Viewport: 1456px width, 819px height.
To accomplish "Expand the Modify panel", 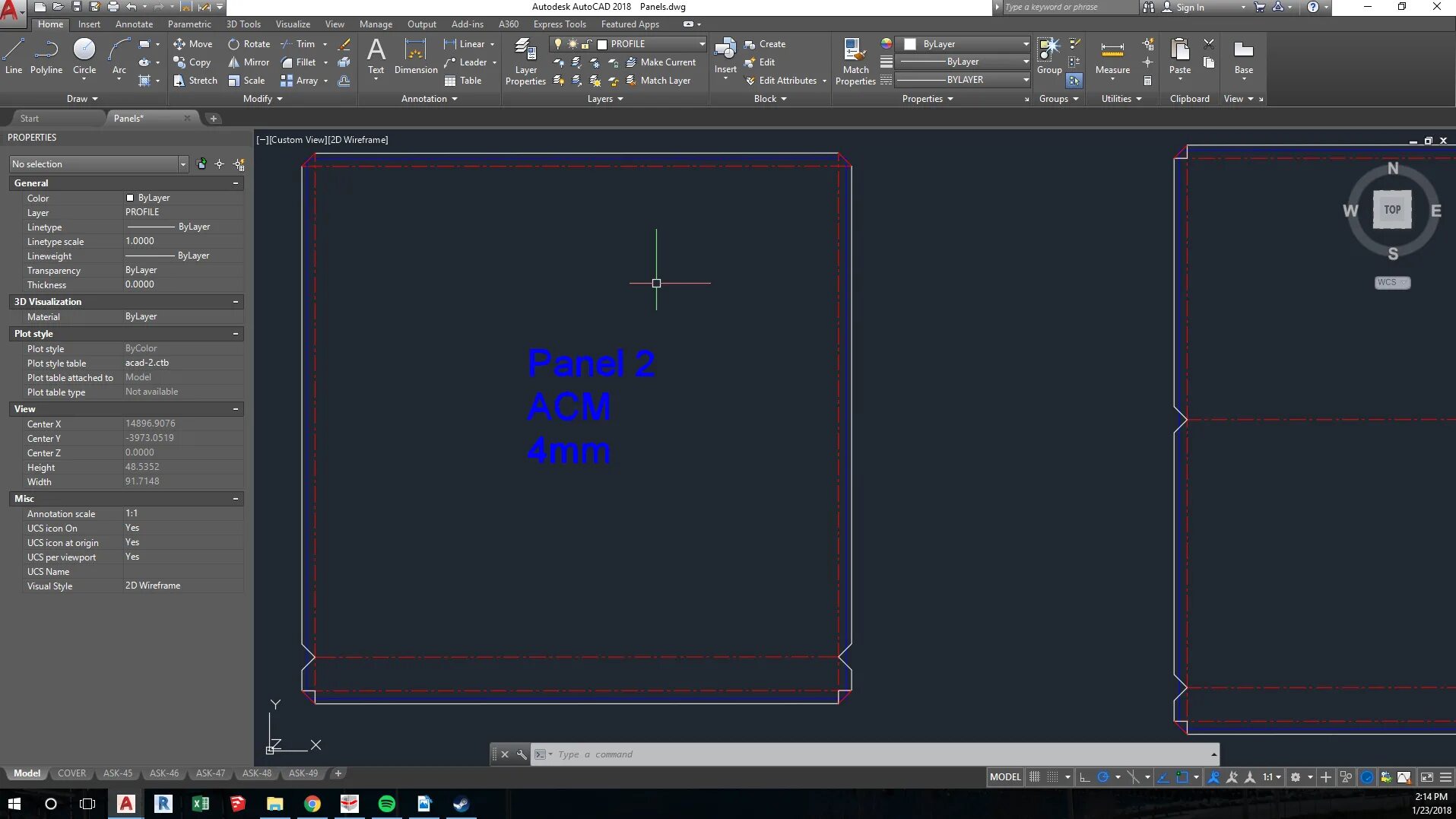I will coord(263,99).
